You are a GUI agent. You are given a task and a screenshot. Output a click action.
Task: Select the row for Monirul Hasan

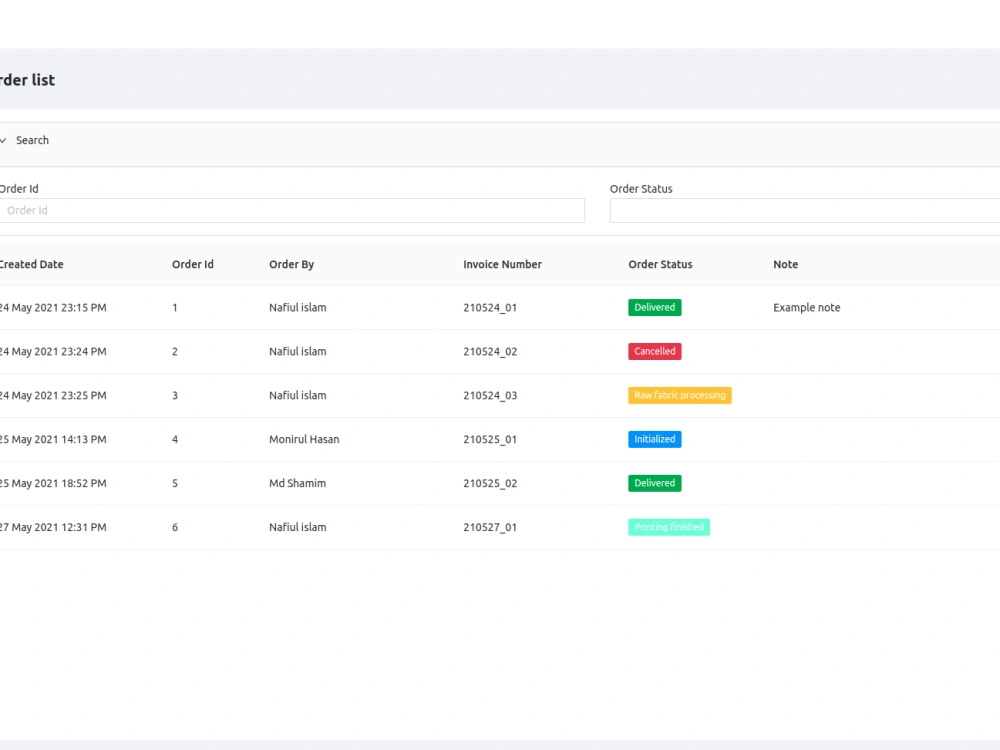pos(303,439)
